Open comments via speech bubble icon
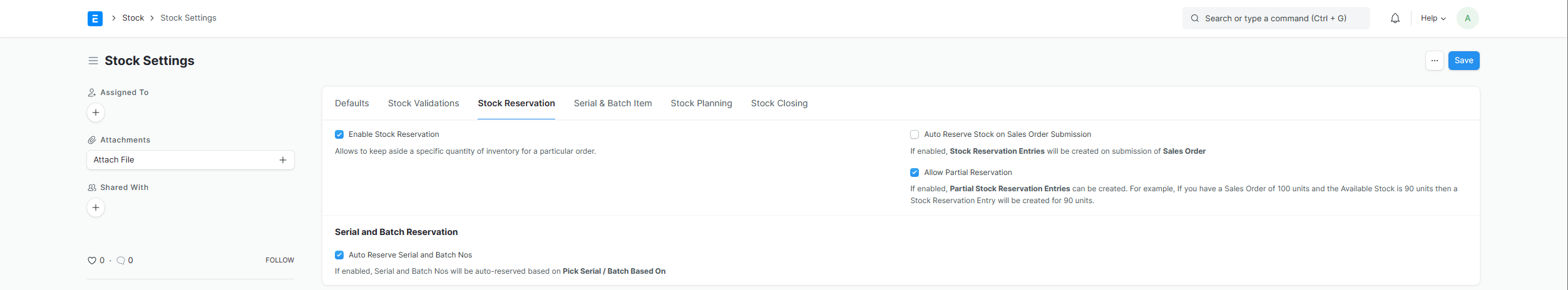This screenshot has height=290, width=1568. pyautogui.click(x=121, y=261)
